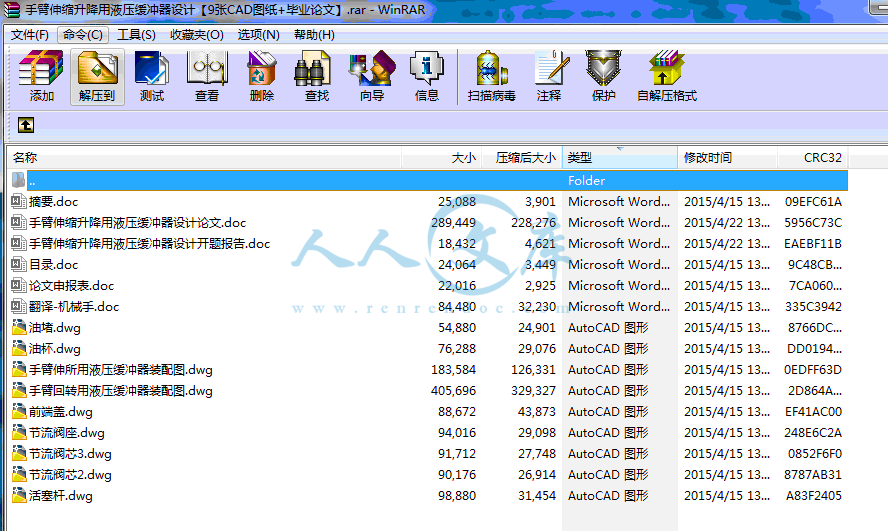Click the Word icon beside 论文申报表.doc
888x531 pixels.
click(x=19, y=285)
